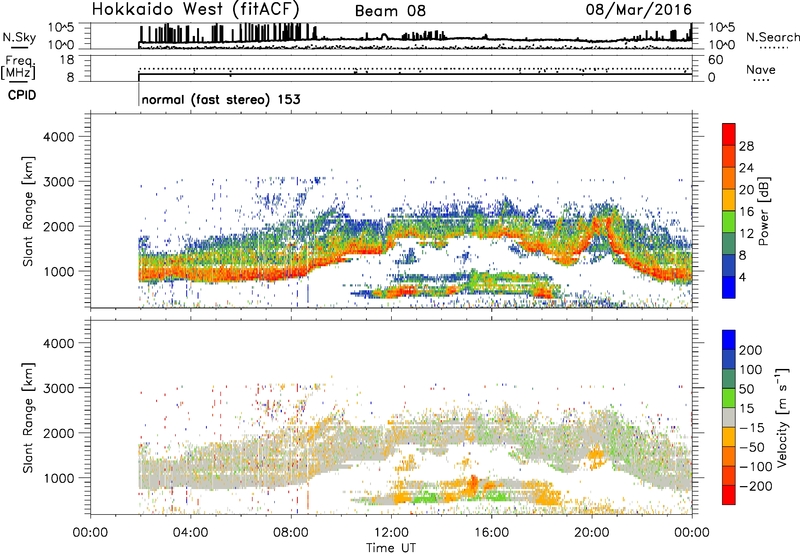Click the '2000' tick of the power panel
This screenshot has height=554, width=800.
[59, 227]
